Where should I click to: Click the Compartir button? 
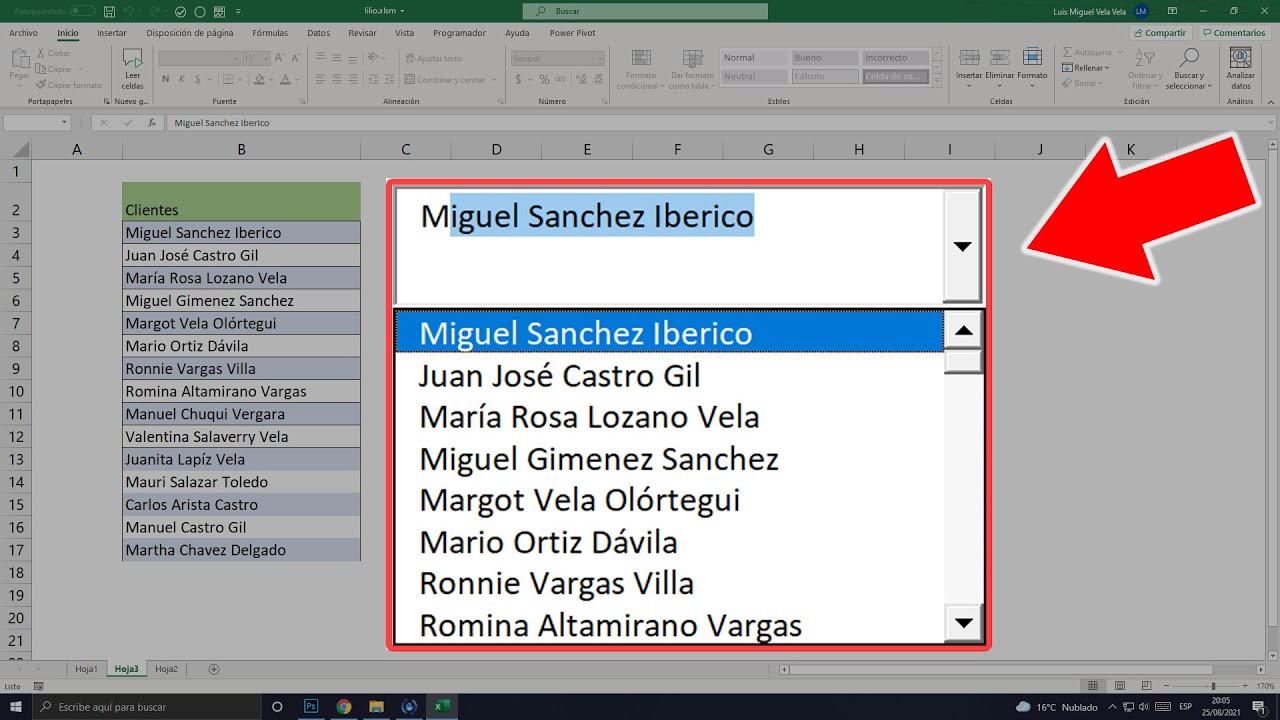pyautogui.click(x=1159, y=32)
